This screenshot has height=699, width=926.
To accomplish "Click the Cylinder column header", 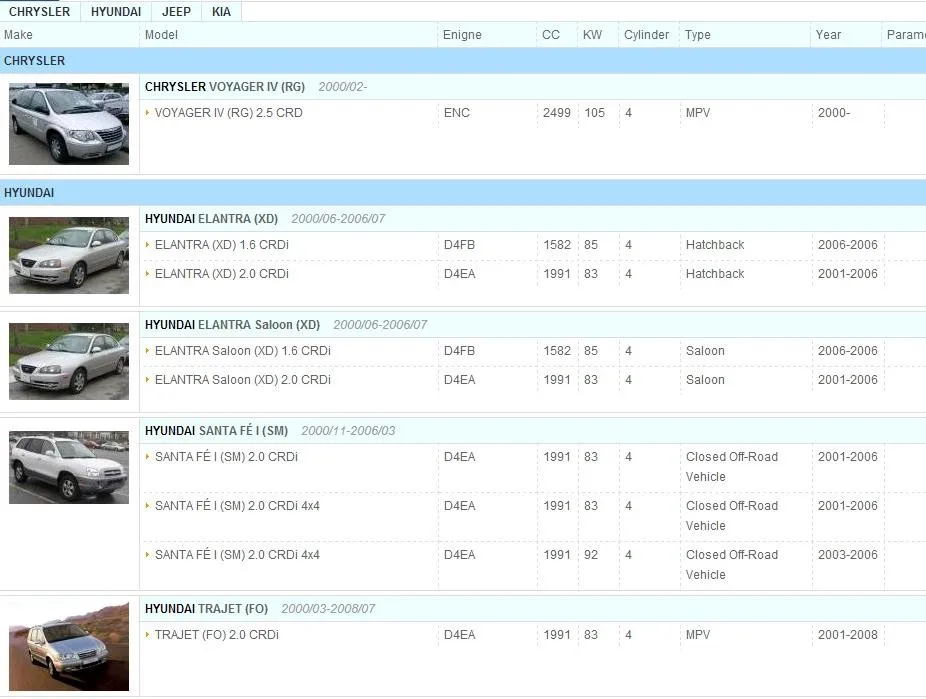I will click(647, 35).
